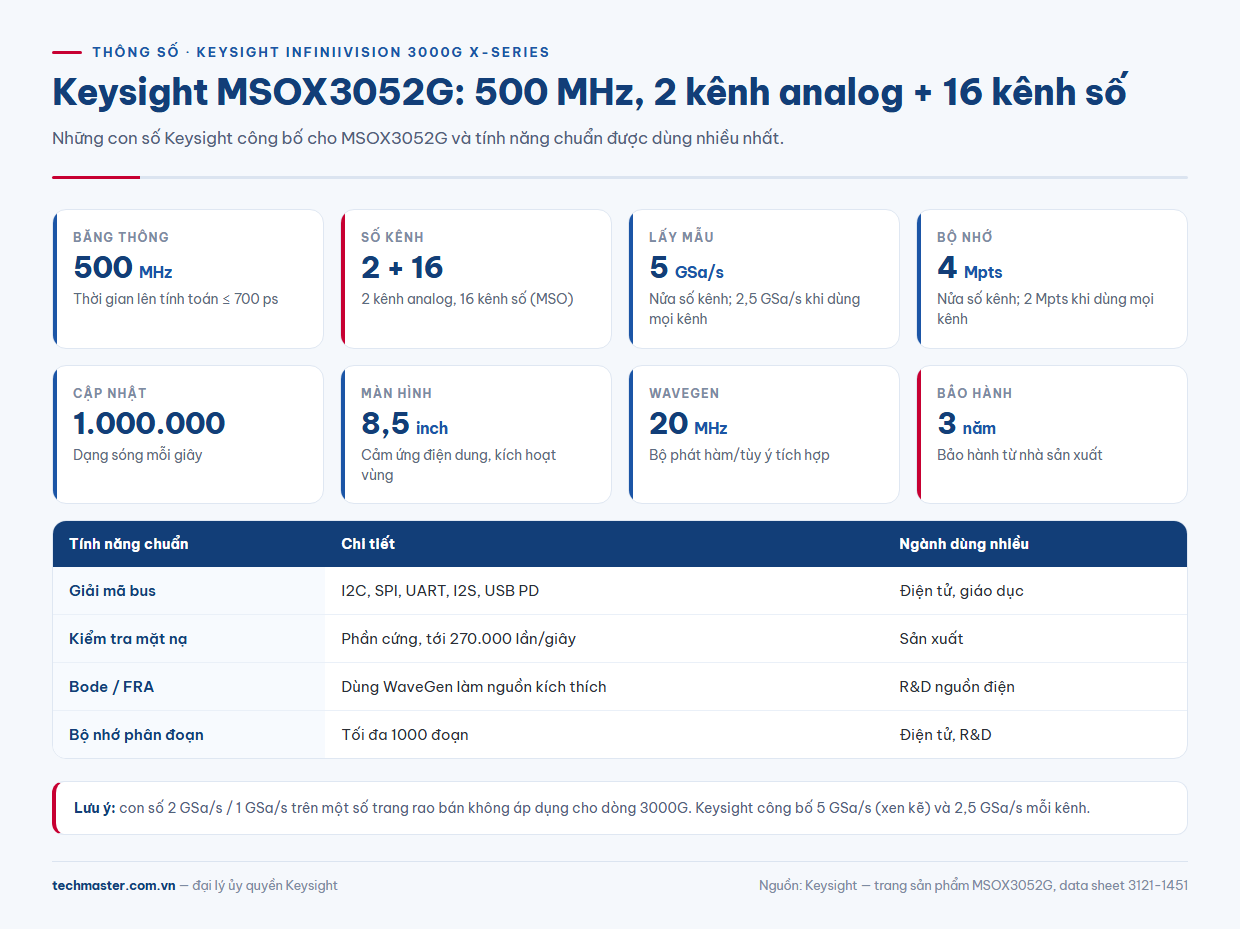Click the '20 MHz' WaveGen value
Viewport: 1240px width, 929px height.
coord(688,424)
